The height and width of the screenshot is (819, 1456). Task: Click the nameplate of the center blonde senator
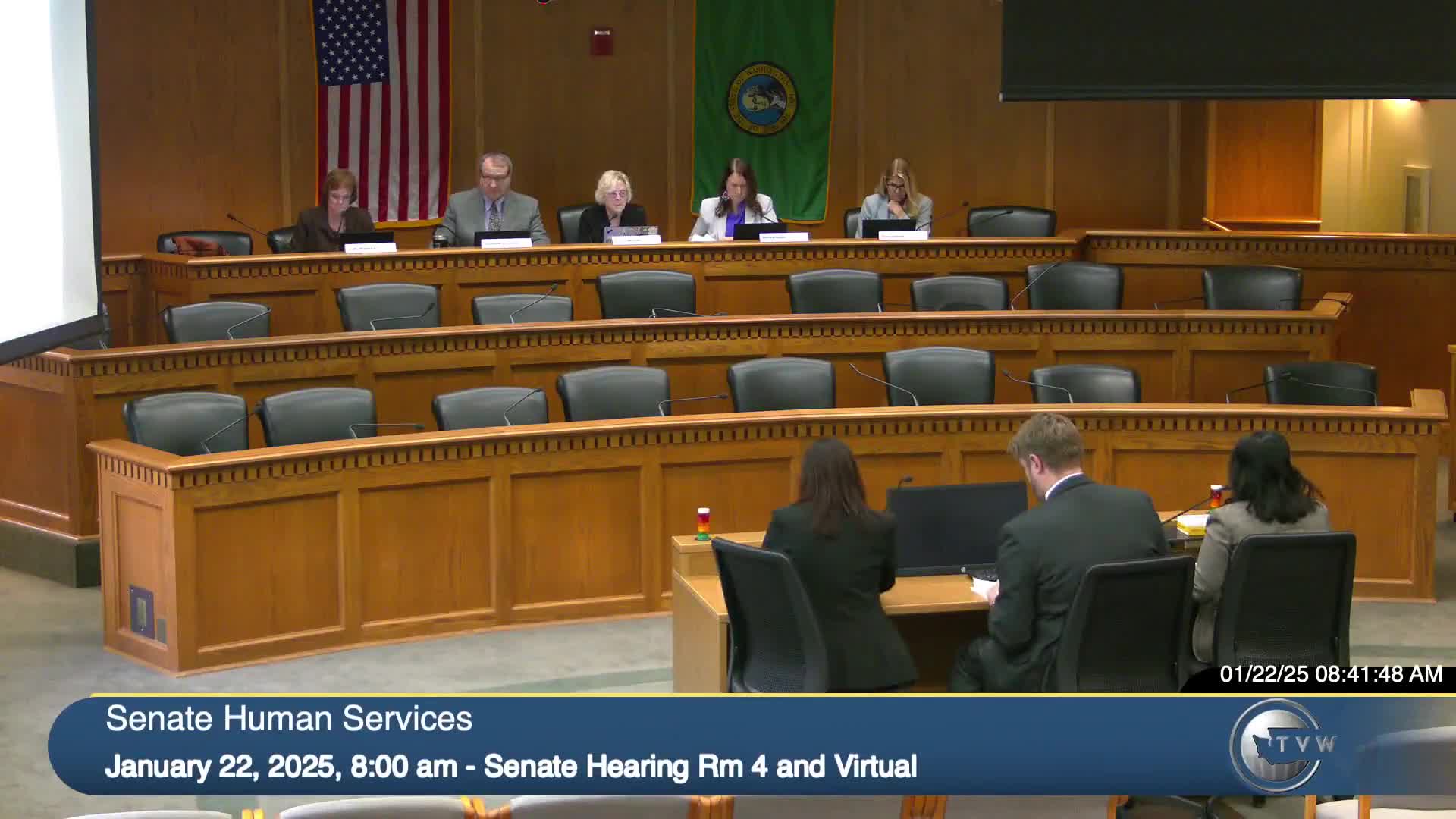click(x=635, y=240)
